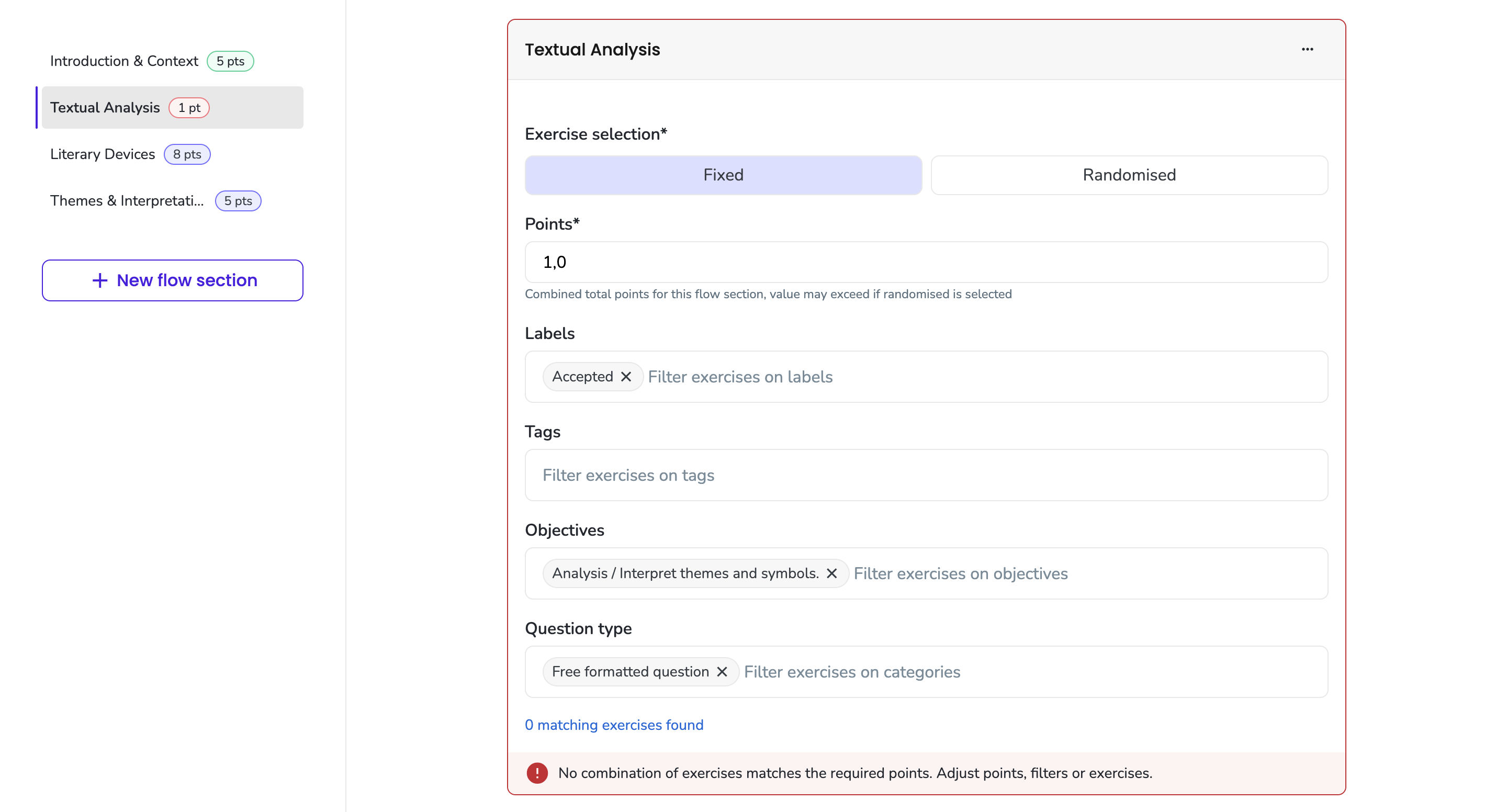The image size is (1507, 812).
Task: Click the red error alert icon
Action: pyautogui.click(x=536, y=773)
